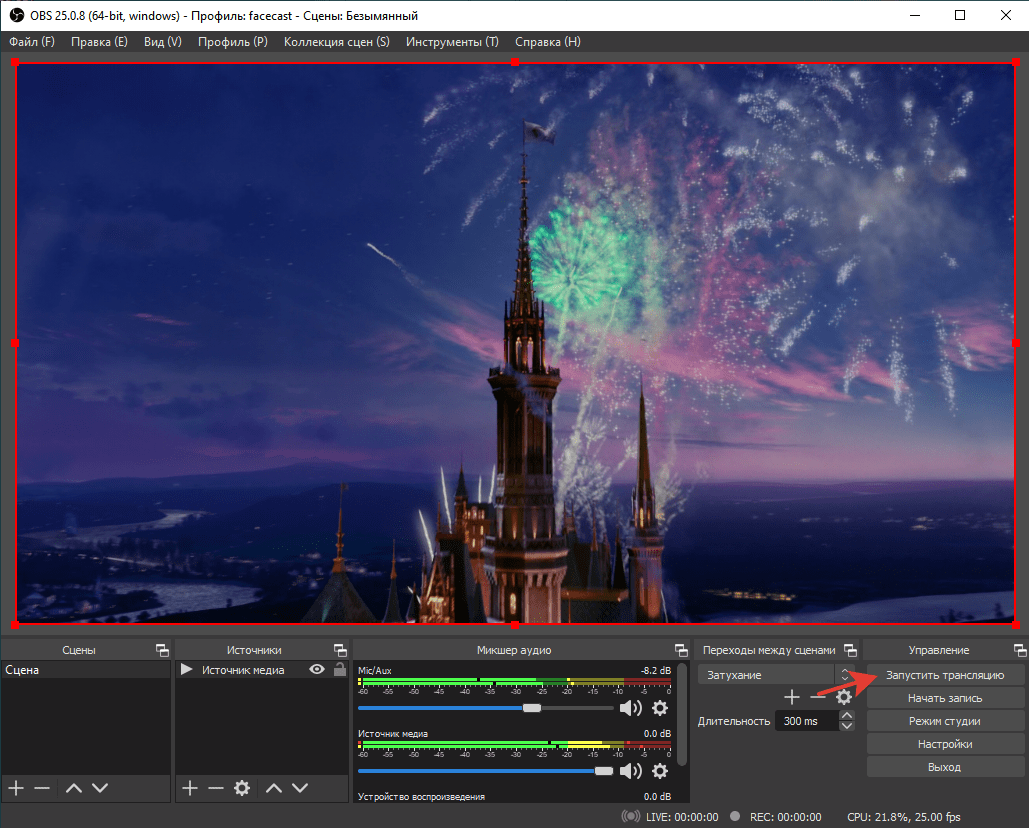Remove the scene transition with the minus icon

(818, 697)
